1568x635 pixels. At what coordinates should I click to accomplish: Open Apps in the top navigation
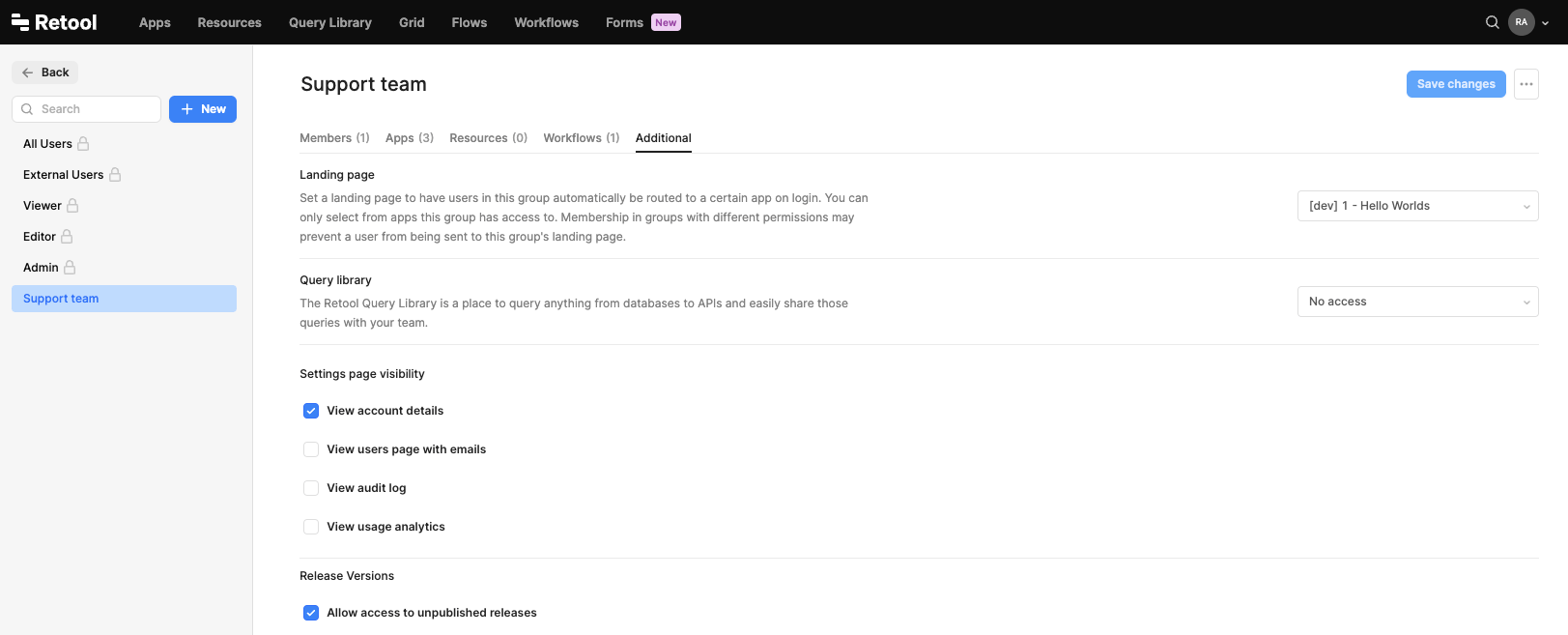tap(155, 22)
